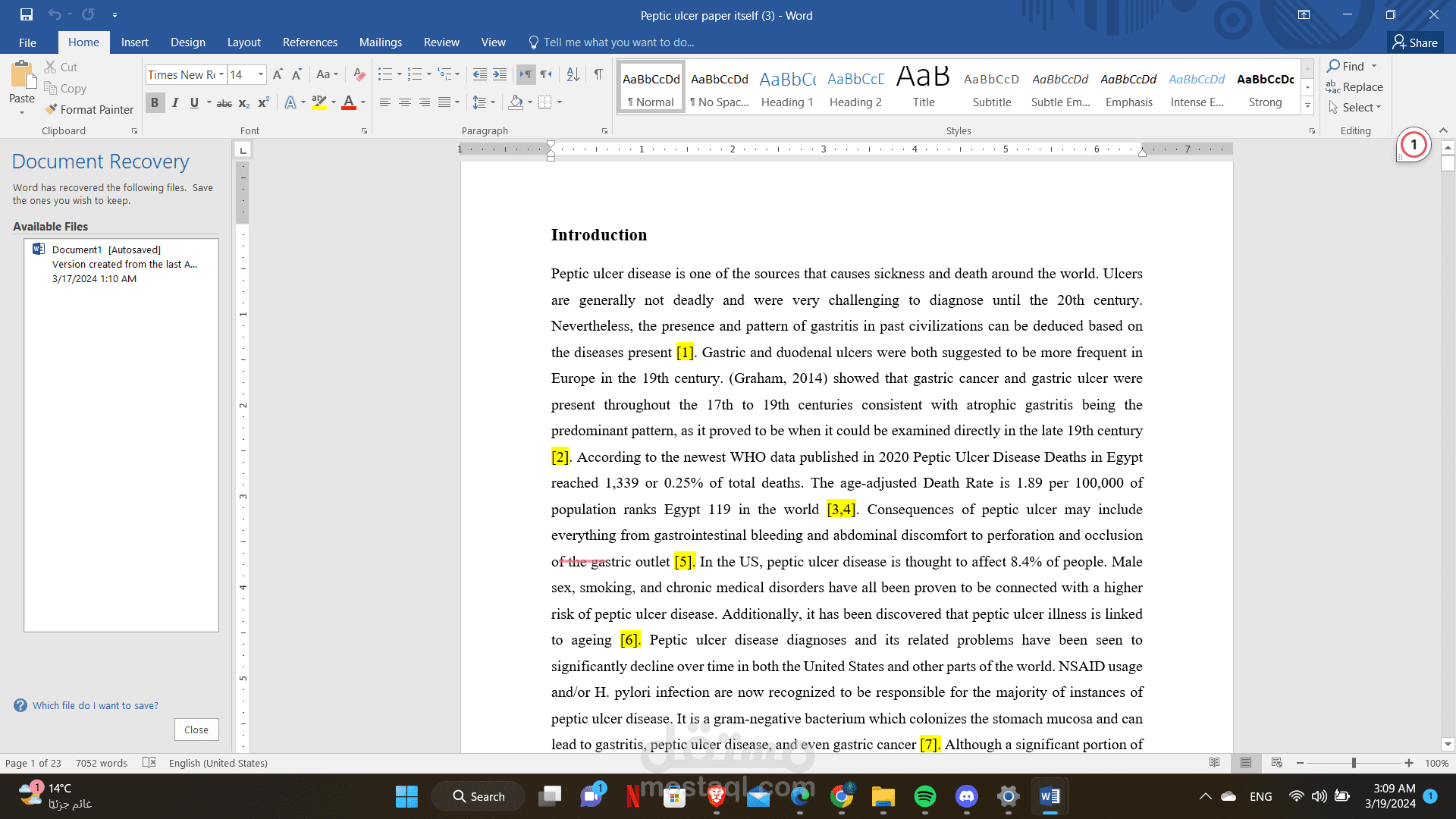Align text to the left
Image resolution: width=1456 pixels, height=819 pixels.
click(x=385, y=102)
